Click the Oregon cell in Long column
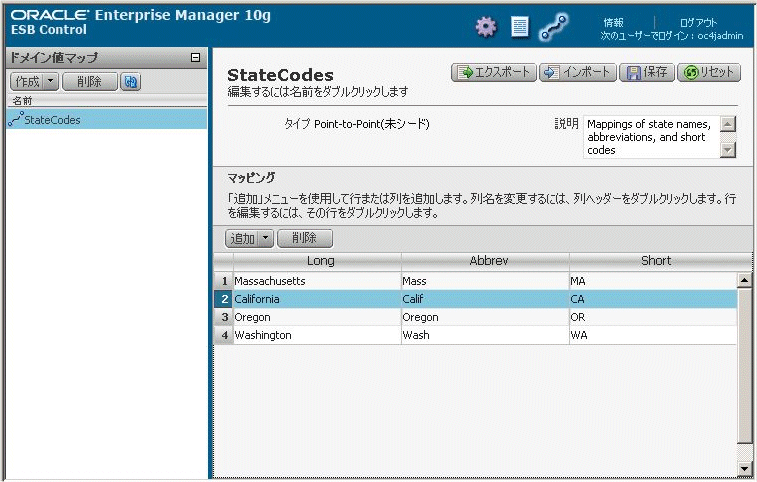This screenshot has height=482, width=757. tap(317, 317)
